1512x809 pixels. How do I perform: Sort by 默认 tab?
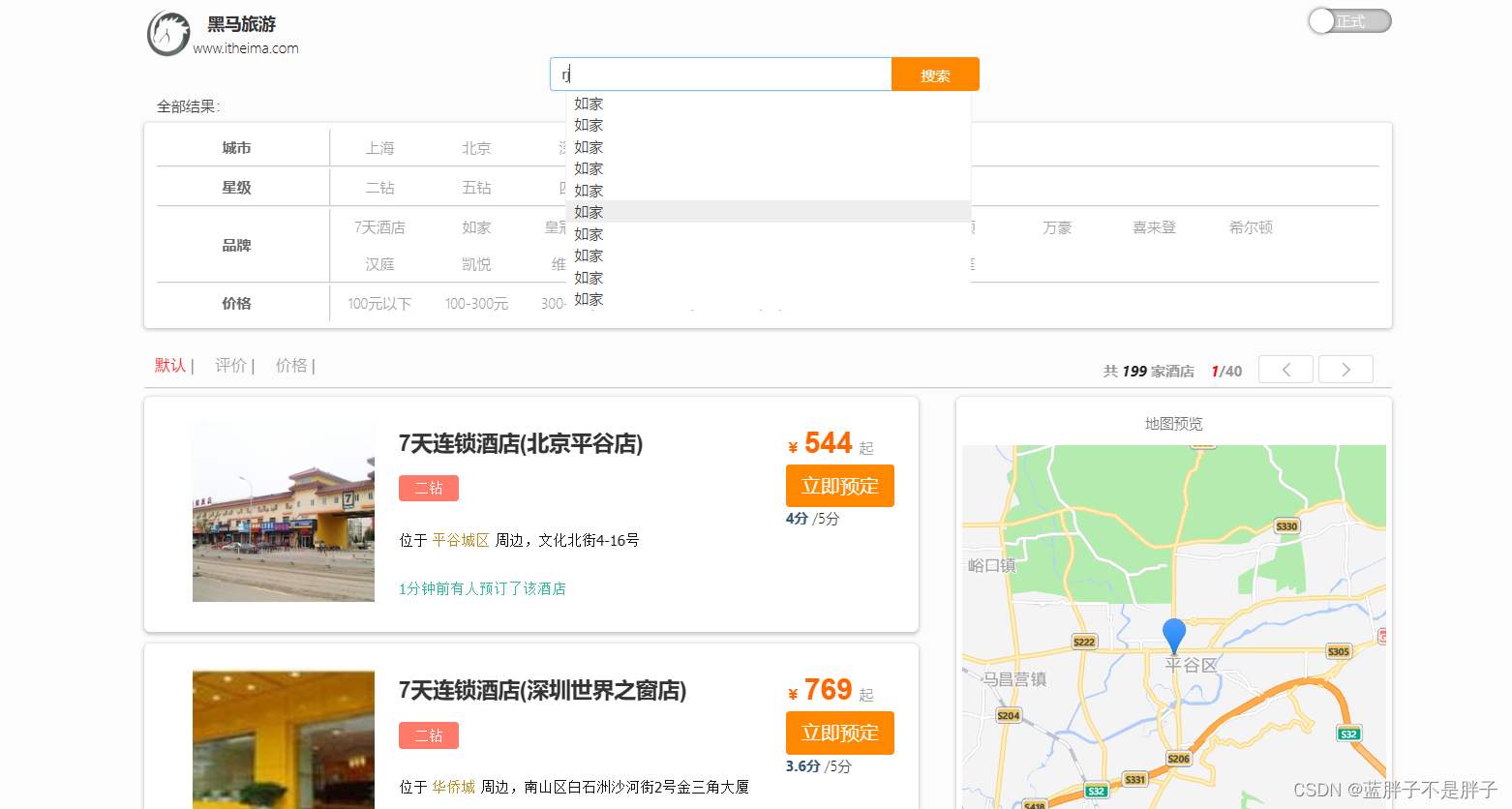pos(170,365)
